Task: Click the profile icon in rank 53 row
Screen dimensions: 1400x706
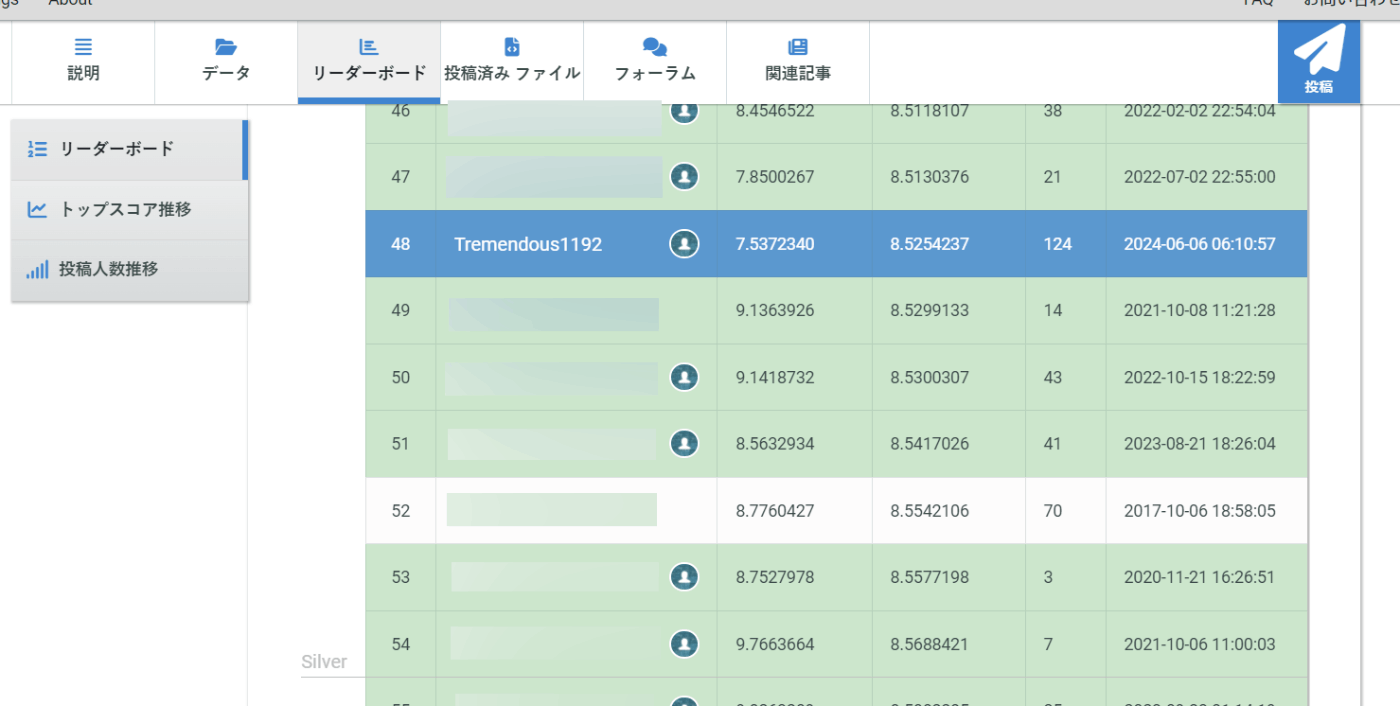Action: click(684, 577)
